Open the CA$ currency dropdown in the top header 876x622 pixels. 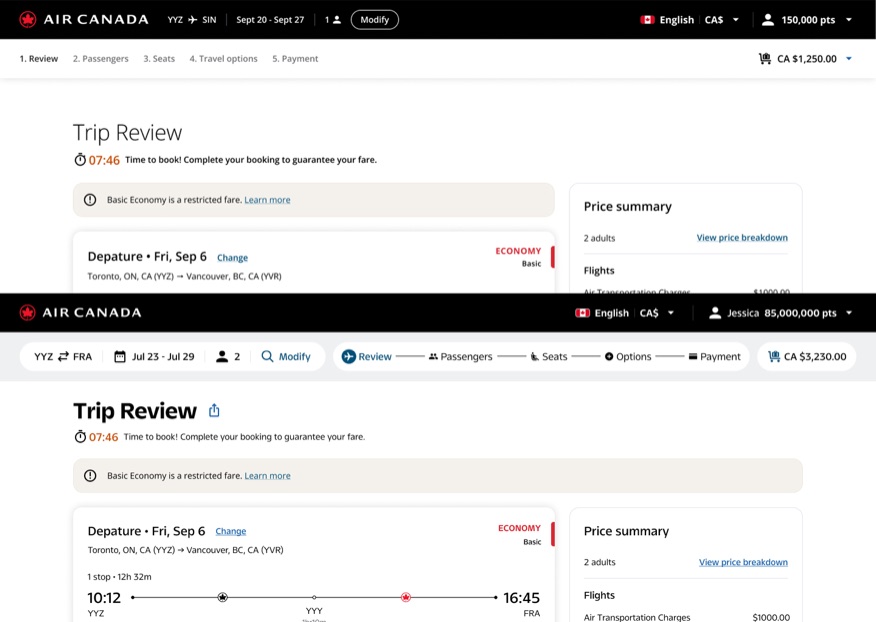coord(722,20)
